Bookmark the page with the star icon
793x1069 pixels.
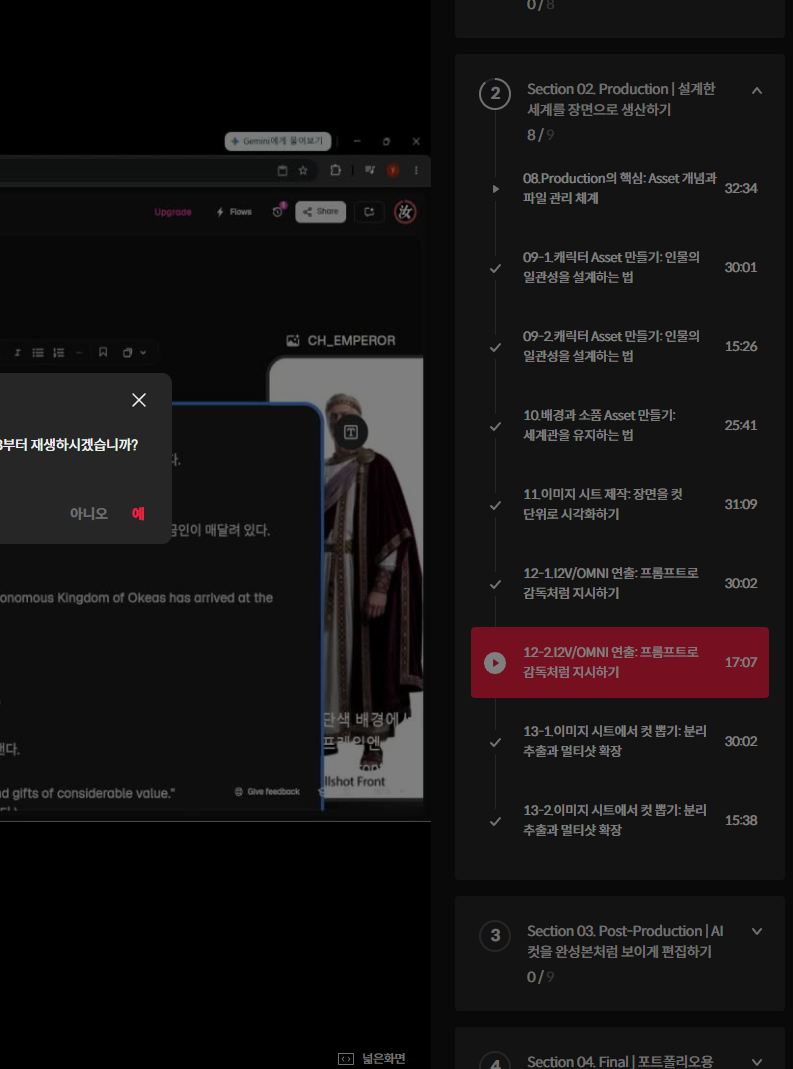(x=303, y=170)
